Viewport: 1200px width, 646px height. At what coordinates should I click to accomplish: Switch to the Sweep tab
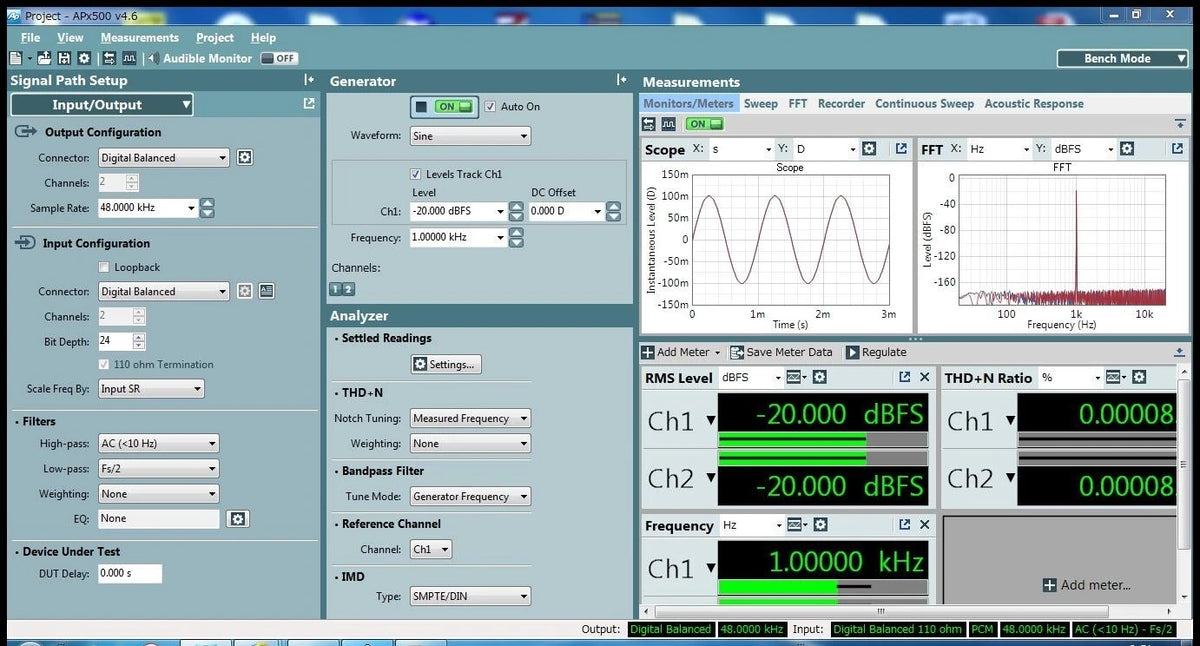point(760,103)
